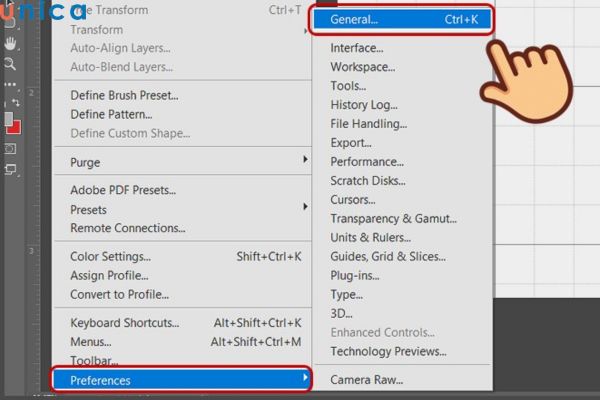Choose Adobe PDF Presets
Image resolution: width=600 pixels, height=400 pixels.
point(183,190)
